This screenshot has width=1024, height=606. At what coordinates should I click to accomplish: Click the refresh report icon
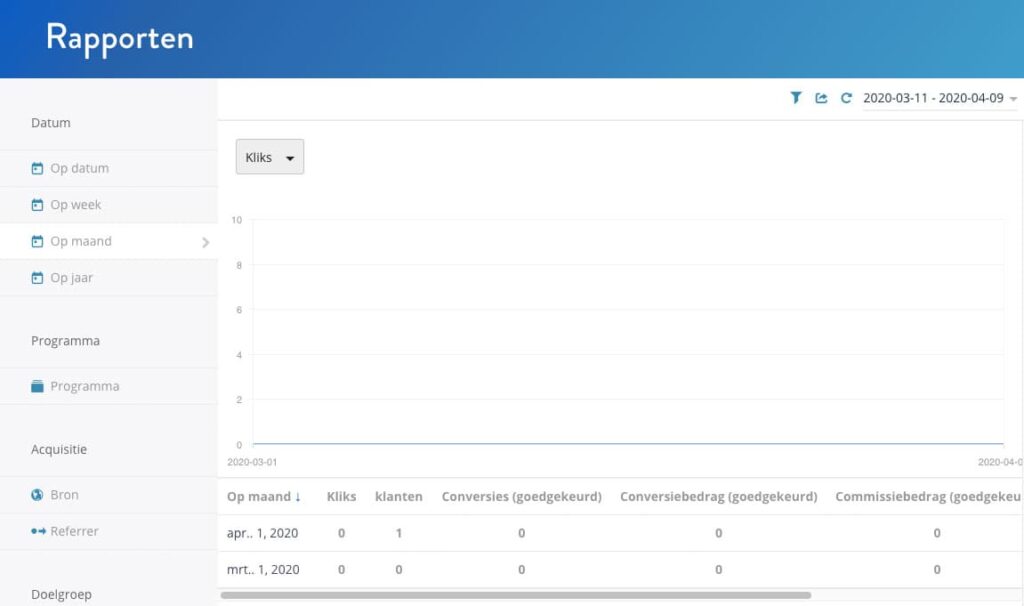point(846,98)
